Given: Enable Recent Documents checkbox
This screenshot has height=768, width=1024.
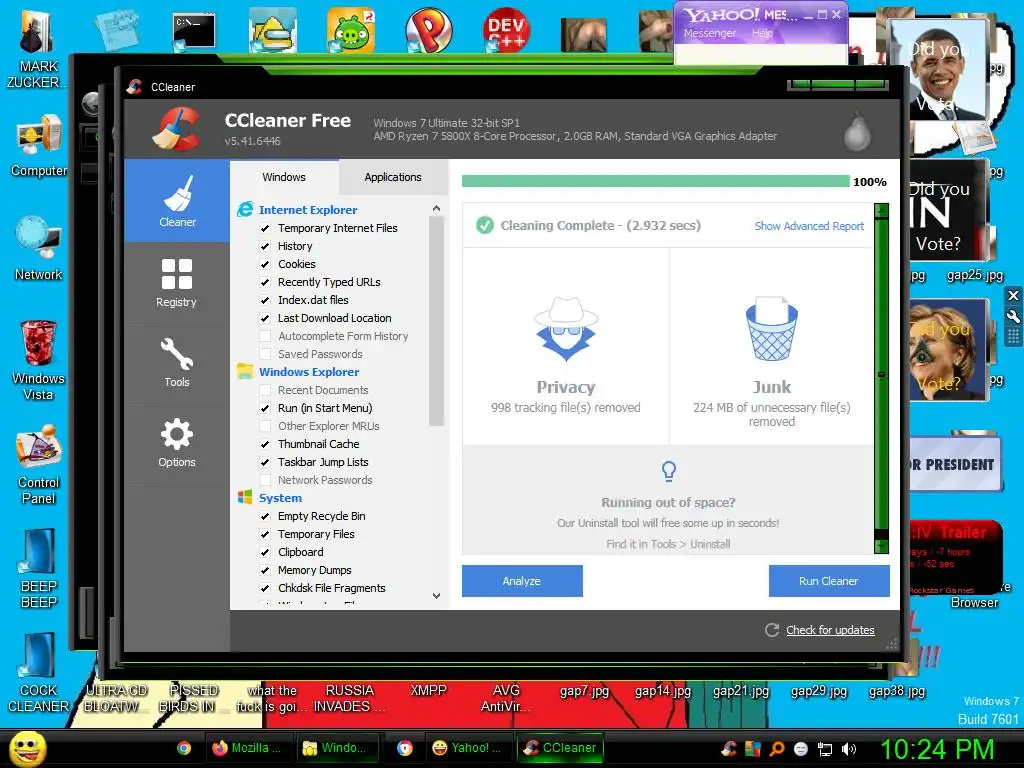Looking at the screenshot, I should 265,390.
